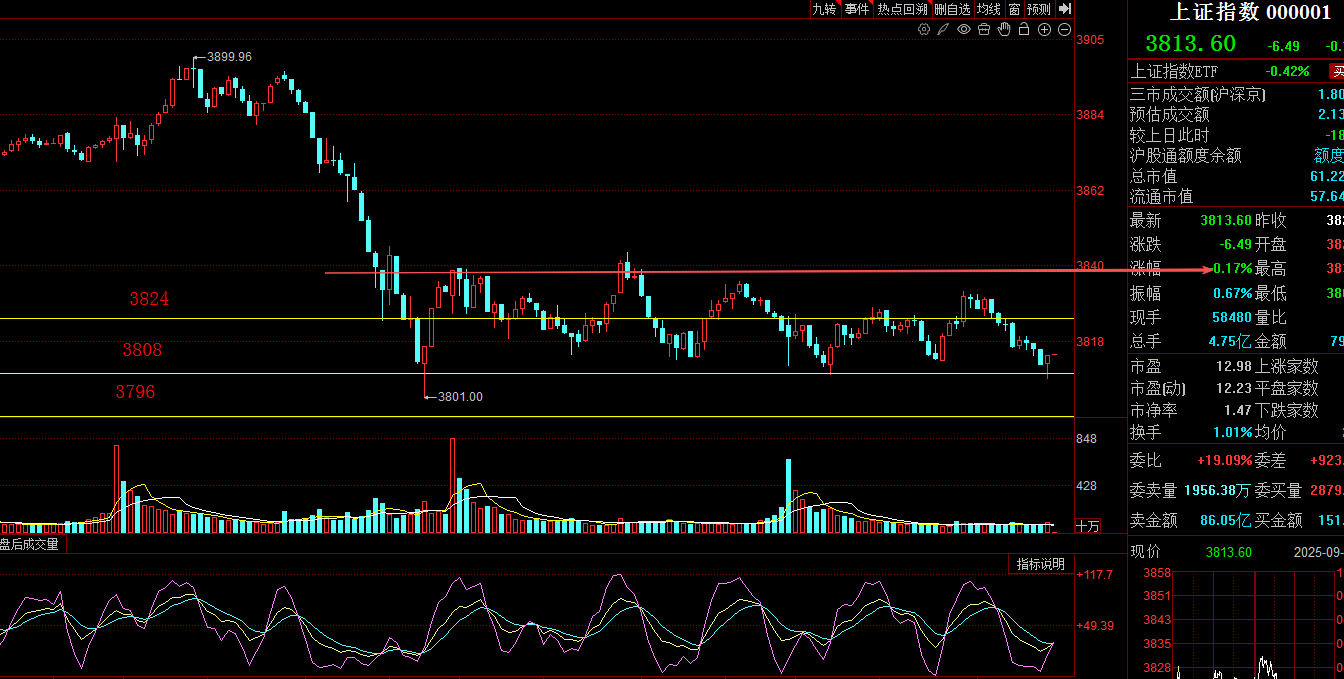
Task: Zoom out with the minus circle icon
Action: 1064,29
